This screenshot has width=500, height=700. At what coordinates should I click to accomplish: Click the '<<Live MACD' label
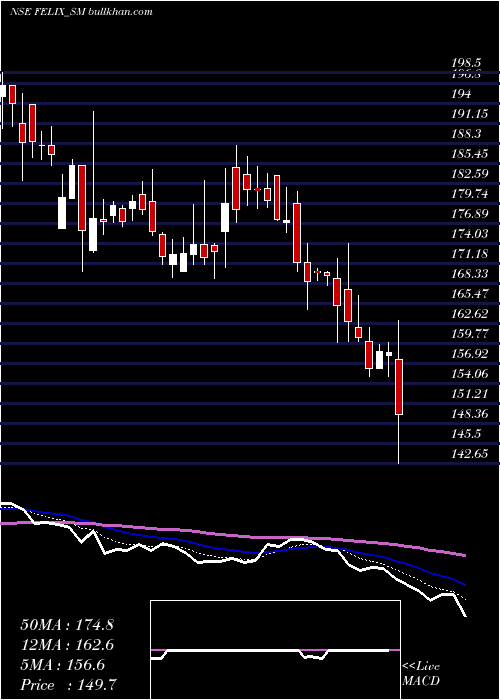click(x=421, y=673)
